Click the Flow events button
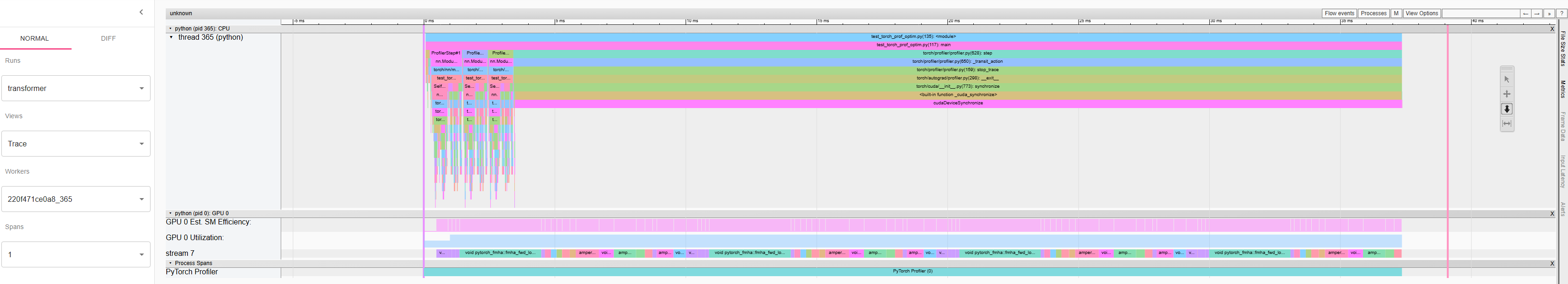The height and width of the screenshot is (284, 1568). pyautogui.click(x=1339, y=13)
